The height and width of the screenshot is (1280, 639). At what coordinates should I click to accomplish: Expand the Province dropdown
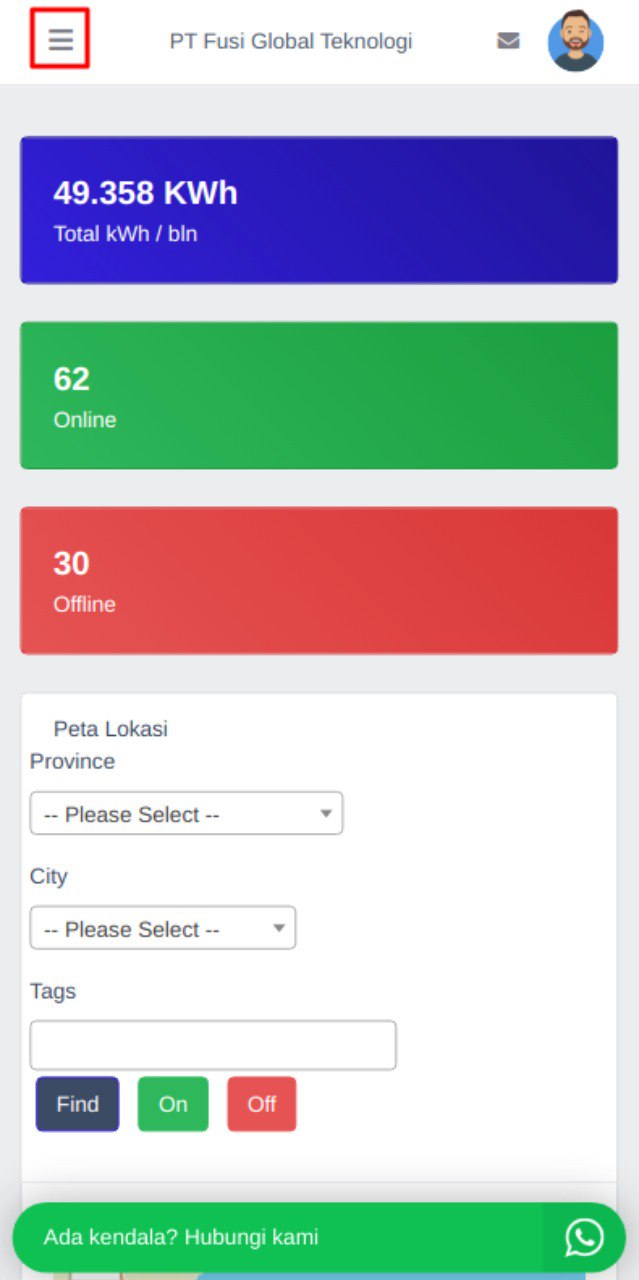coord(186,814)
